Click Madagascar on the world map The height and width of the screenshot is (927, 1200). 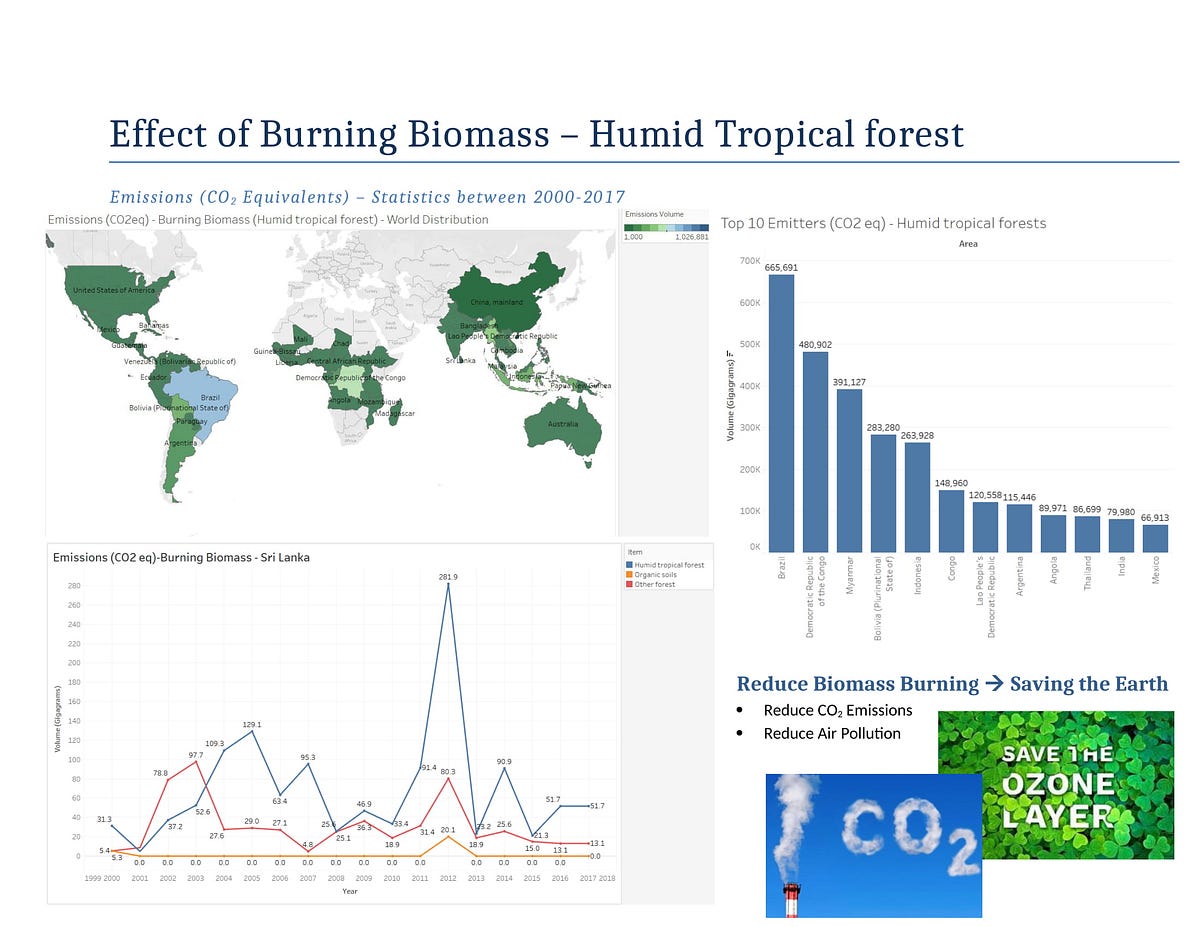click(x=395, y=414)
